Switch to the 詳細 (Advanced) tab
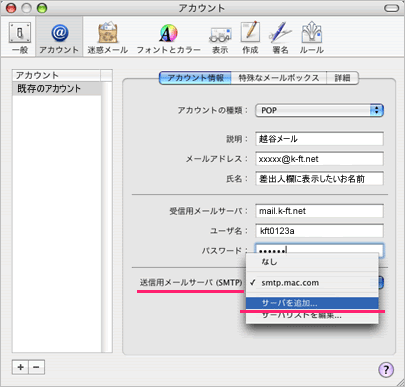The width and height of the screenshot is (405, 387). (342, 78)
